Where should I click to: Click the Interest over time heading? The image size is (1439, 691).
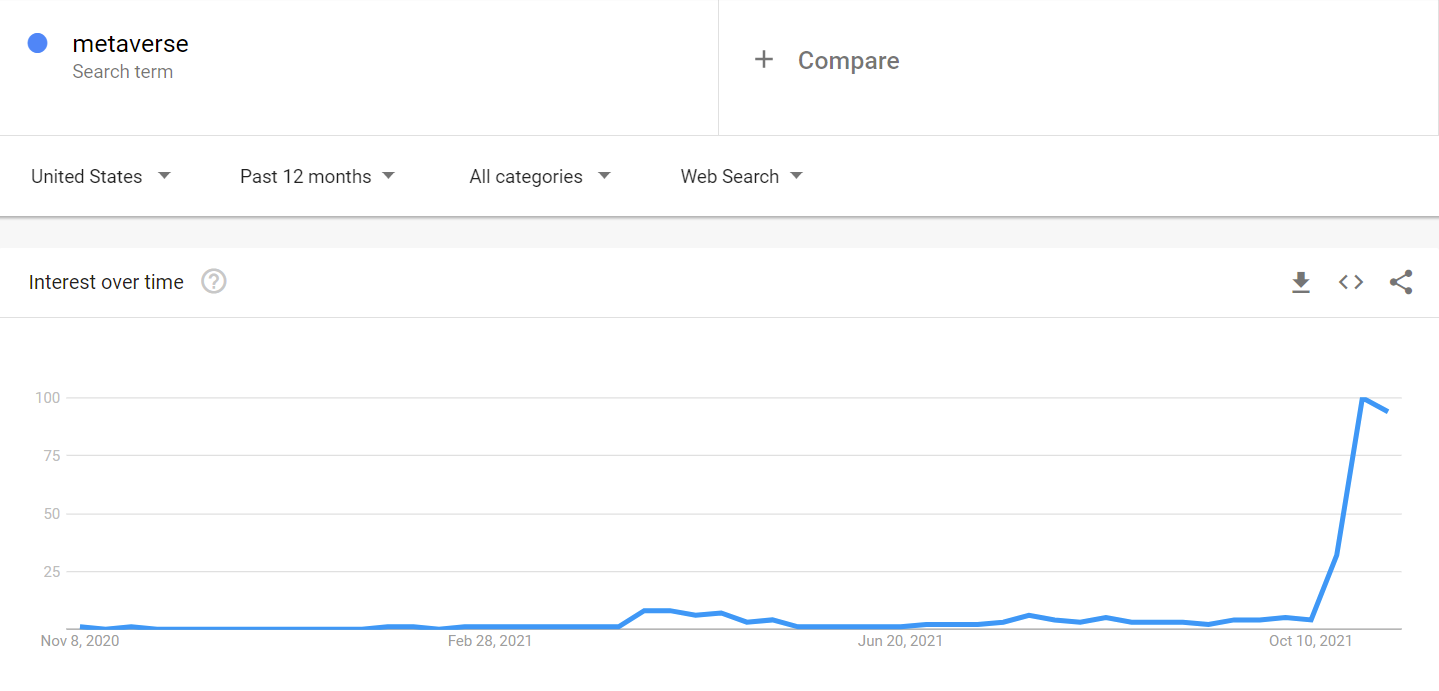pos(106,283)
